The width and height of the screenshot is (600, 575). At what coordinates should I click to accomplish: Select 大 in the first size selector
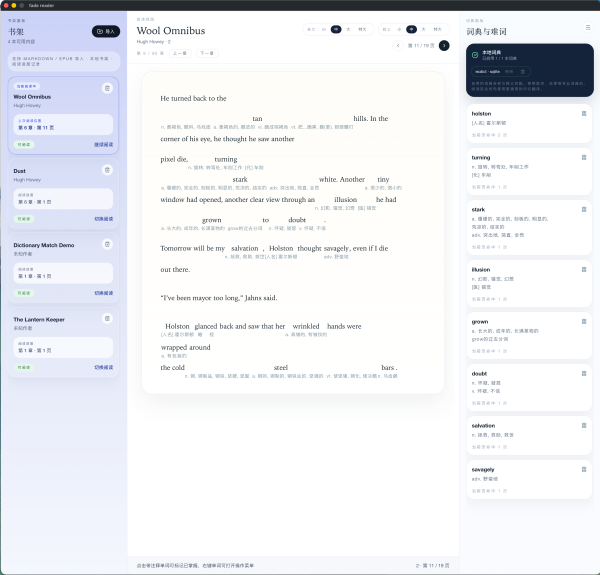[x=348, y=30]
